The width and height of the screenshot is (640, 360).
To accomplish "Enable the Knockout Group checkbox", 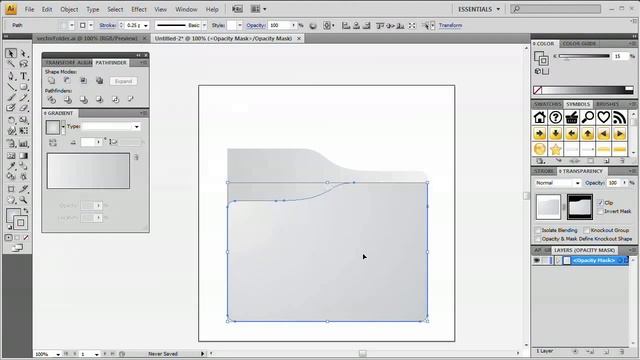I will point(587,230).
